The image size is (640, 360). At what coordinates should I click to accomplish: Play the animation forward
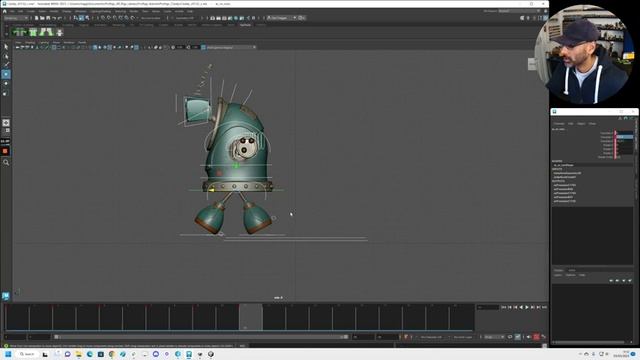(x=527, y=307)
